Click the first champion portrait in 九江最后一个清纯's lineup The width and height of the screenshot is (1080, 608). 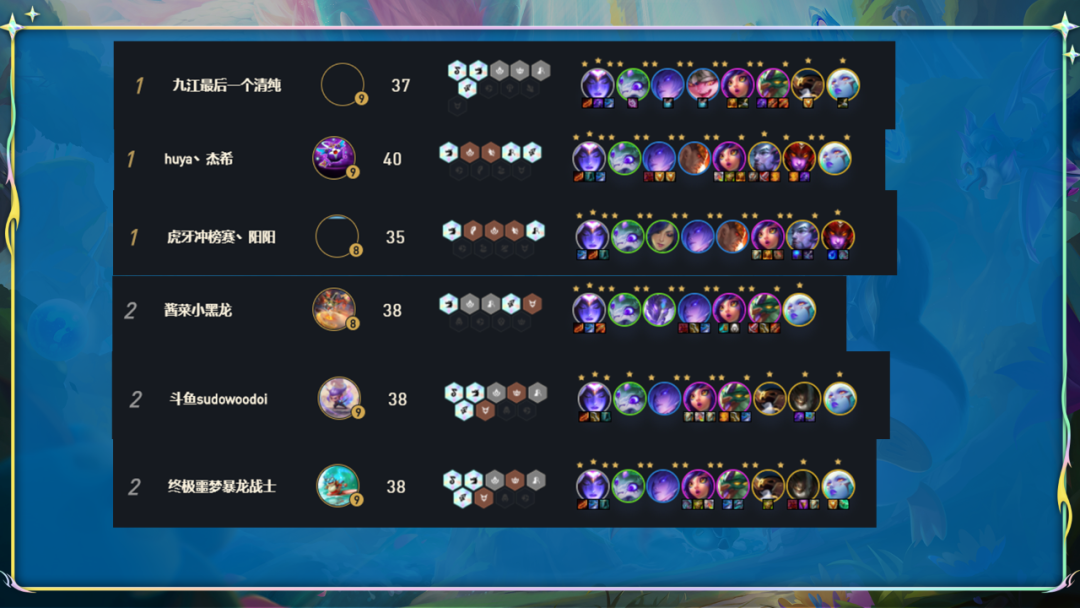pos(597,84)
